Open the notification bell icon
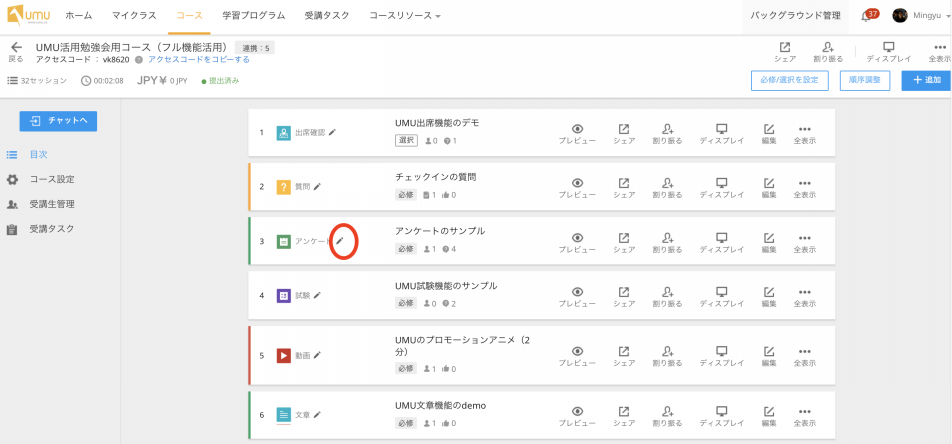 coord(866,16)
